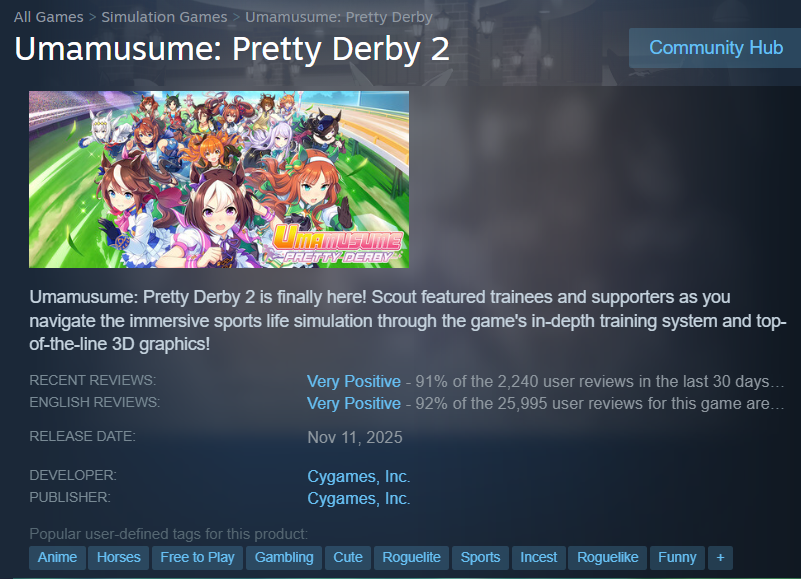Open the Community Hub
The height and width of the screenshot is (579, 801).
pyautogui.click(x=715, y=48)
